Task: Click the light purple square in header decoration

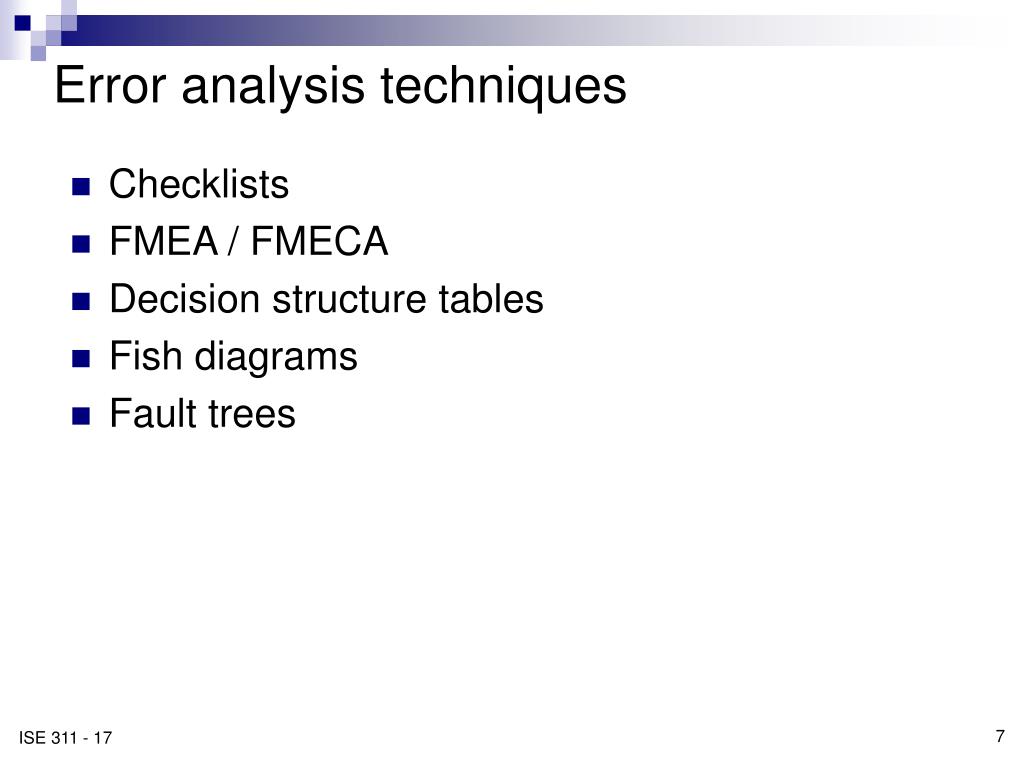Action: [39, 53]
